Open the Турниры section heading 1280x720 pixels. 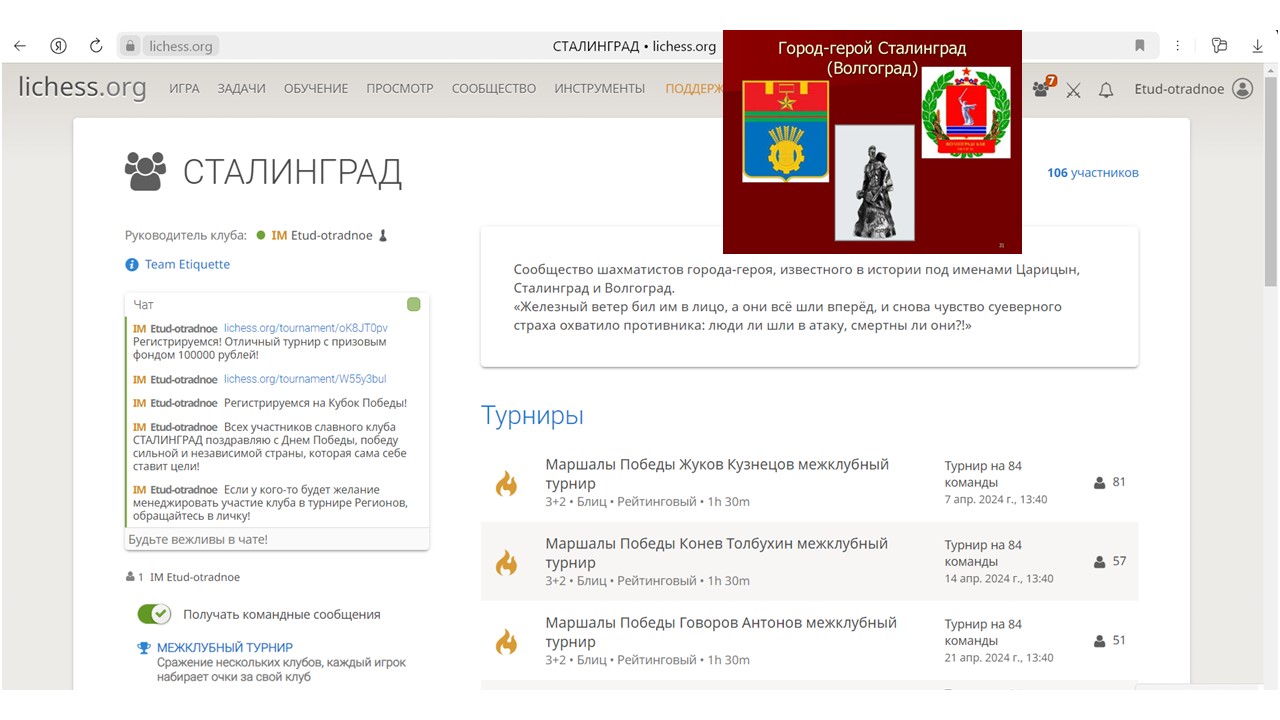(532, 415)
